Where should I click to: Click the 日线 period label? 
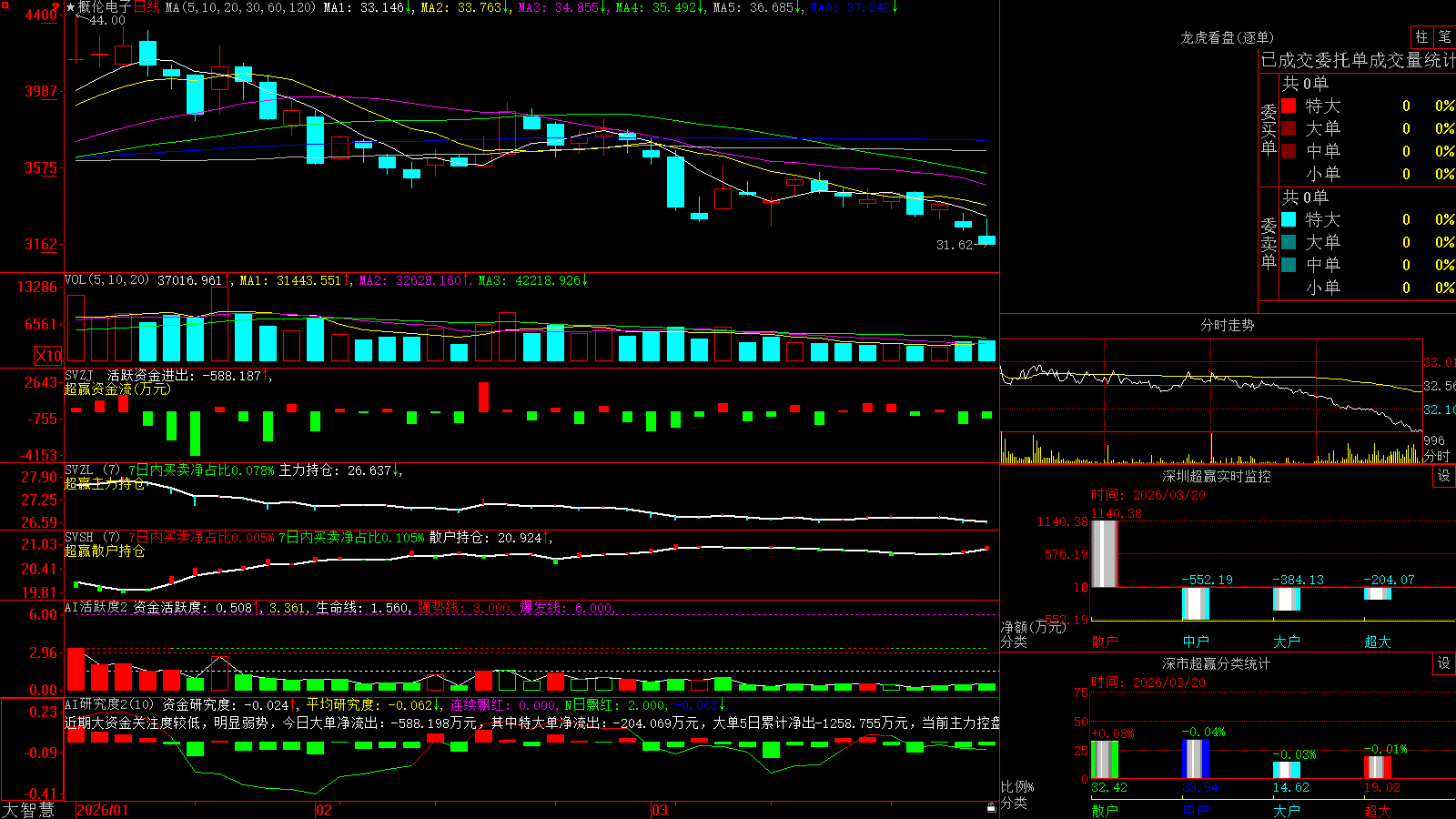tap(147, 7)
